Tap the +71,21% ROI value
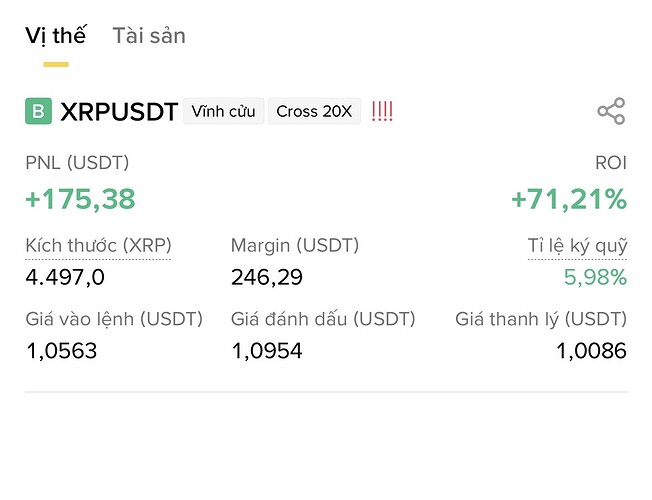This screenshot has width=652, height=500. point(569,199)
